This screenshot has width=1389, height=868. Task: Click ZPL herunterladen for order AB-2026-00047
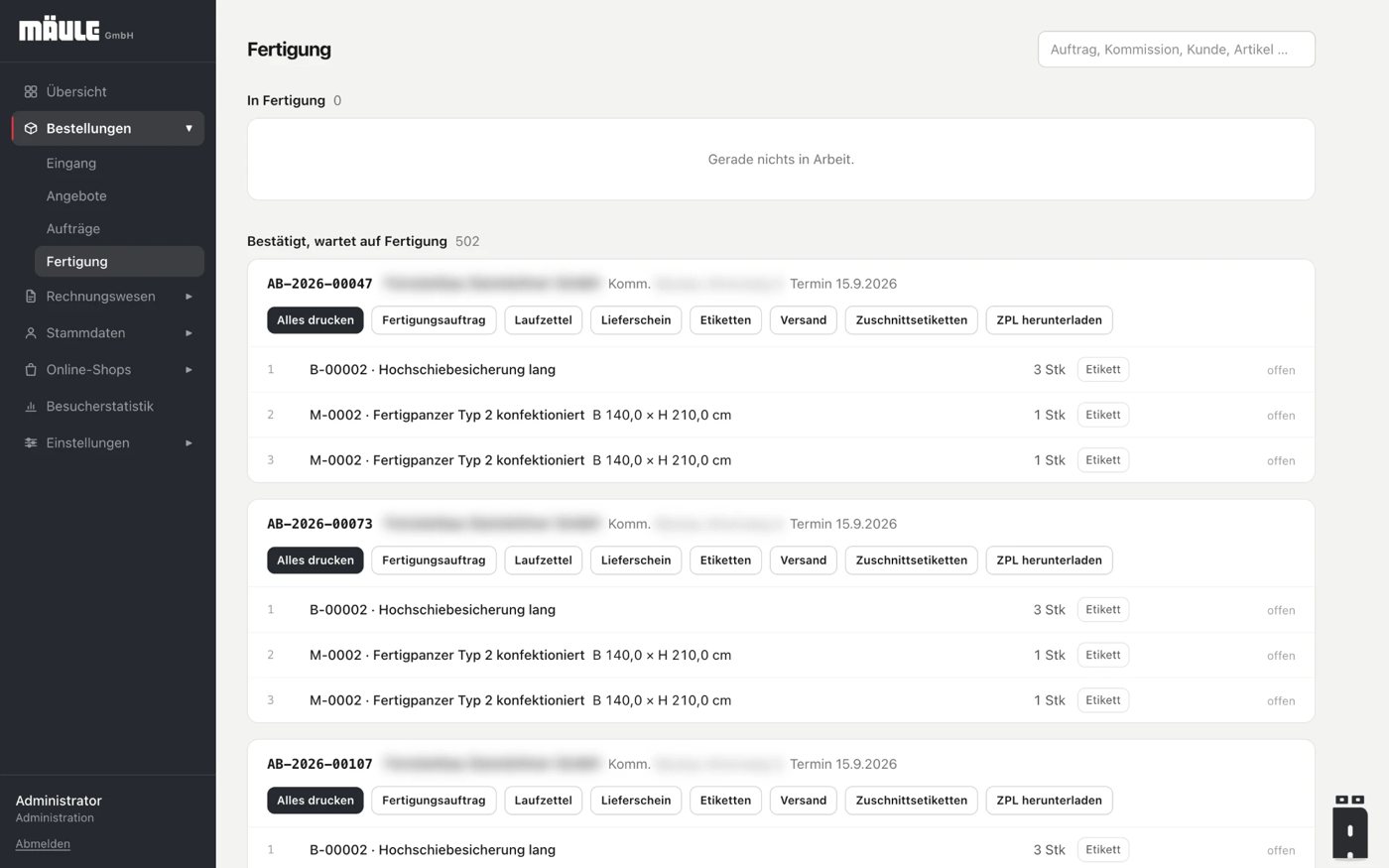click(x=1049, y=320)
